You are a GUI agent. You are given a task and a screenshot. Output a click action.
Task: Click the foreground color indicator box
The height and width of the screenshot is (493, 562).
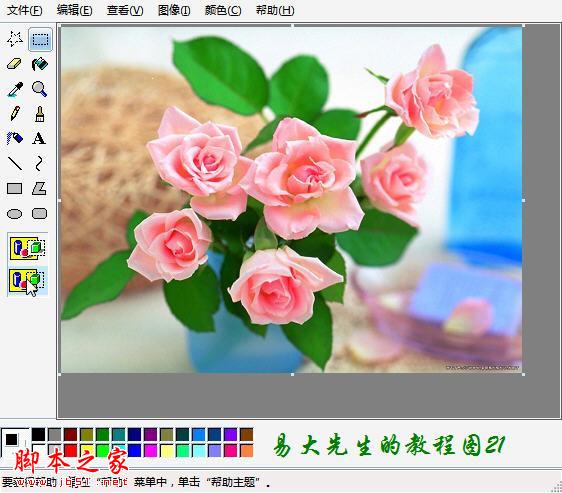[11, 439]
